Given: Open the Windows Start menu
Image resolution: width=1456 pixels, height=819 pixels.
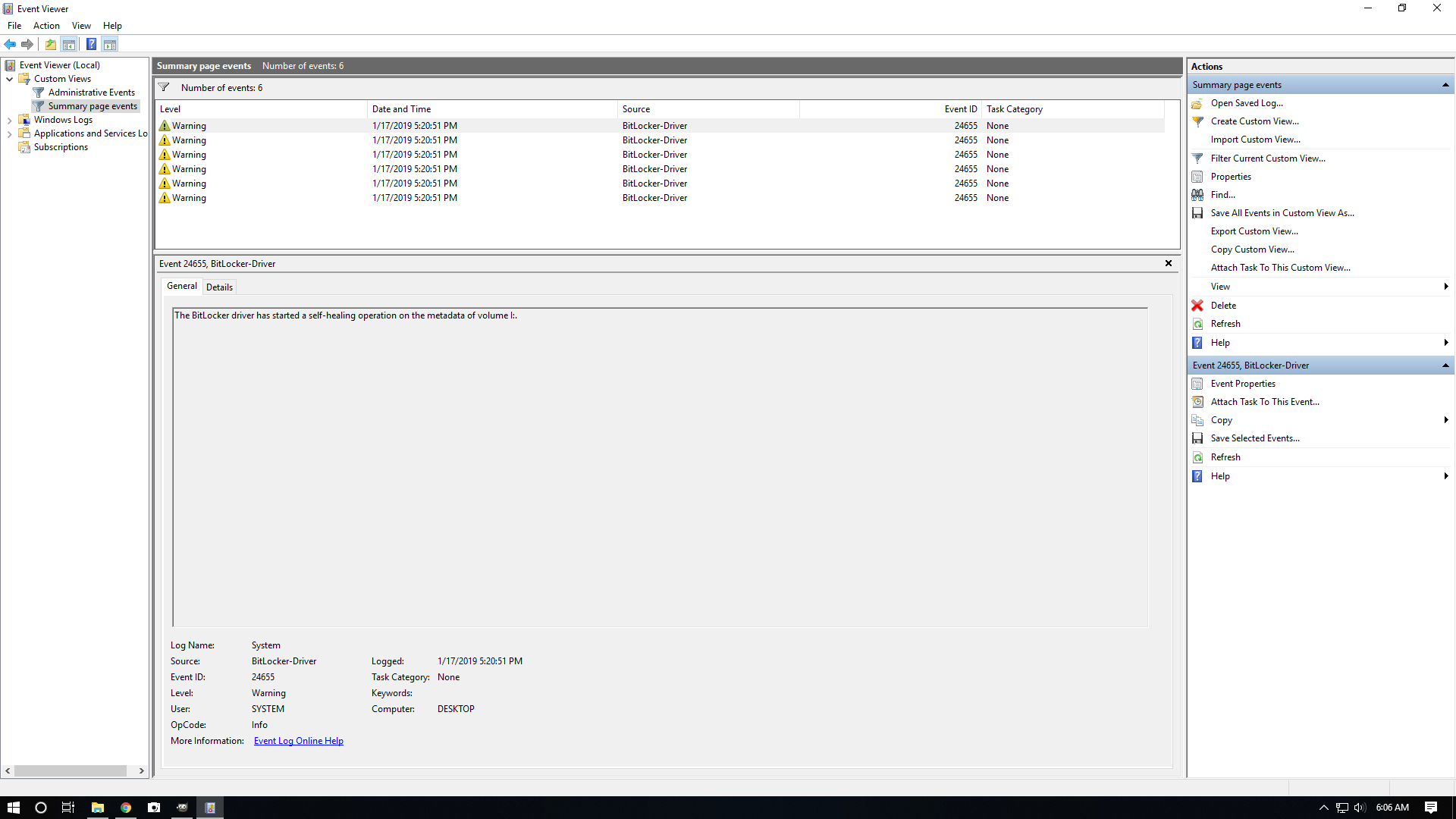Looking at the screenshot, I should point(14,808).
